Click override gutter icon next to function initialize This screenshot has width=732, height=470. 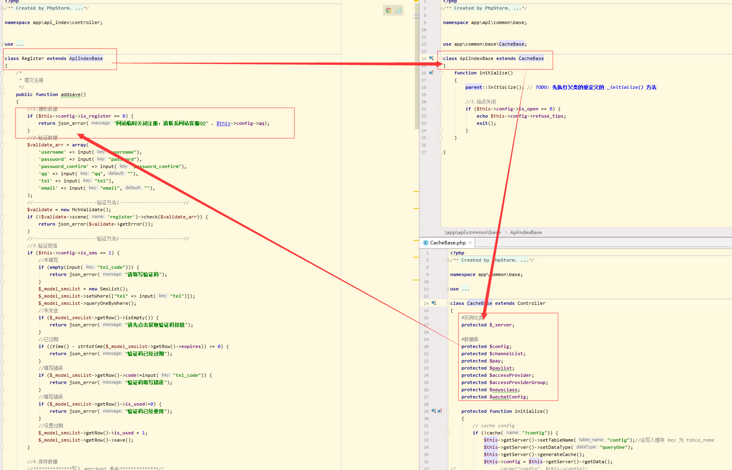(432, 73)
